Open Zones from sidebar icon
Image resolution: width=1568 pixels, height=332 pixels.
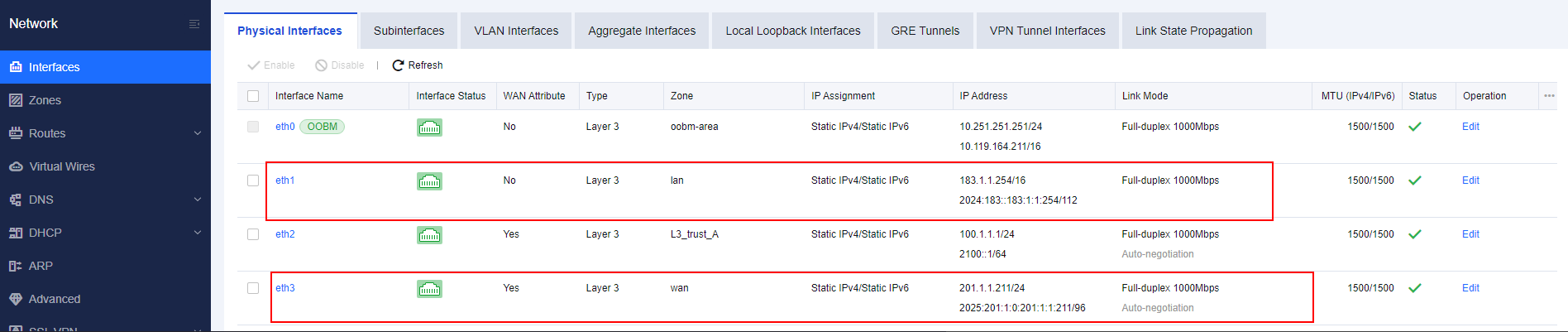[x=16, y=100]
